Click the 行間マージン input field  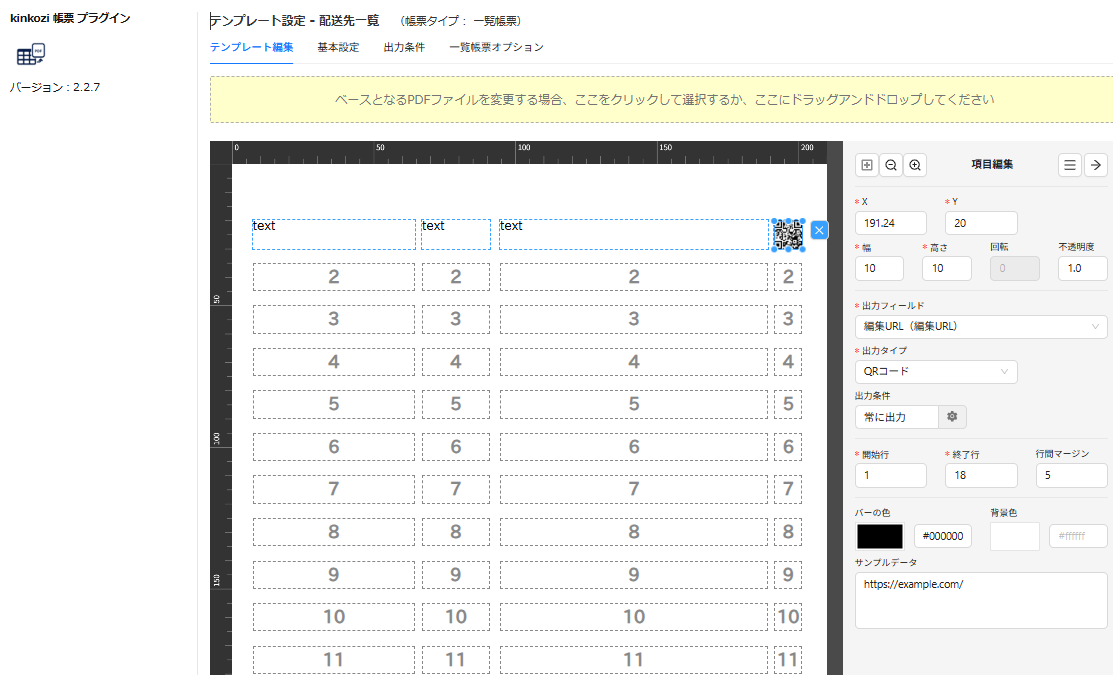click(1071, 476)
